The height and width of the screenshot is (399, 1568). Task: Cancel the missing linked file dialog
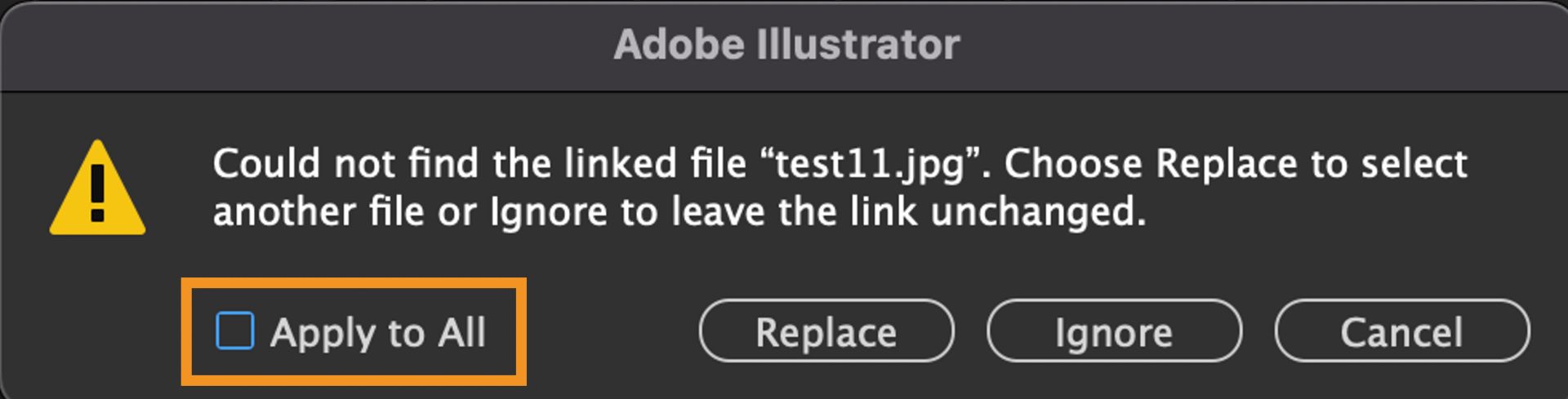point(1401,331)
